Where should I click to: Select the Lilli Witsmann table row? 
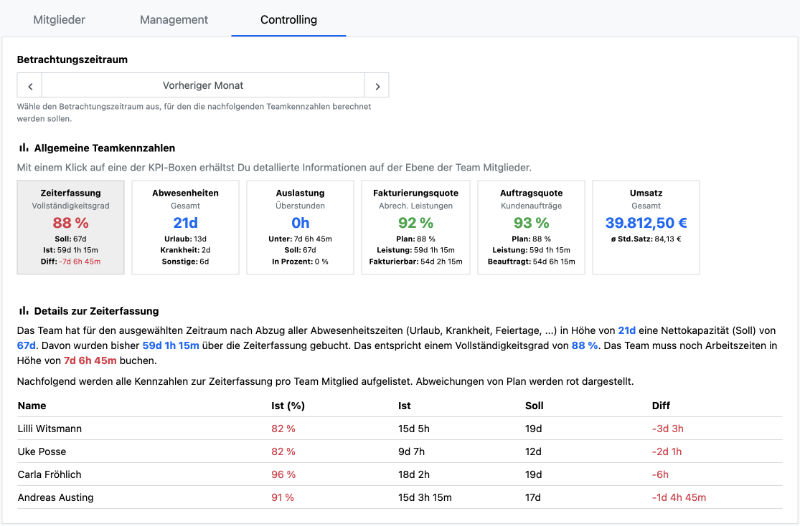(49, 428)
